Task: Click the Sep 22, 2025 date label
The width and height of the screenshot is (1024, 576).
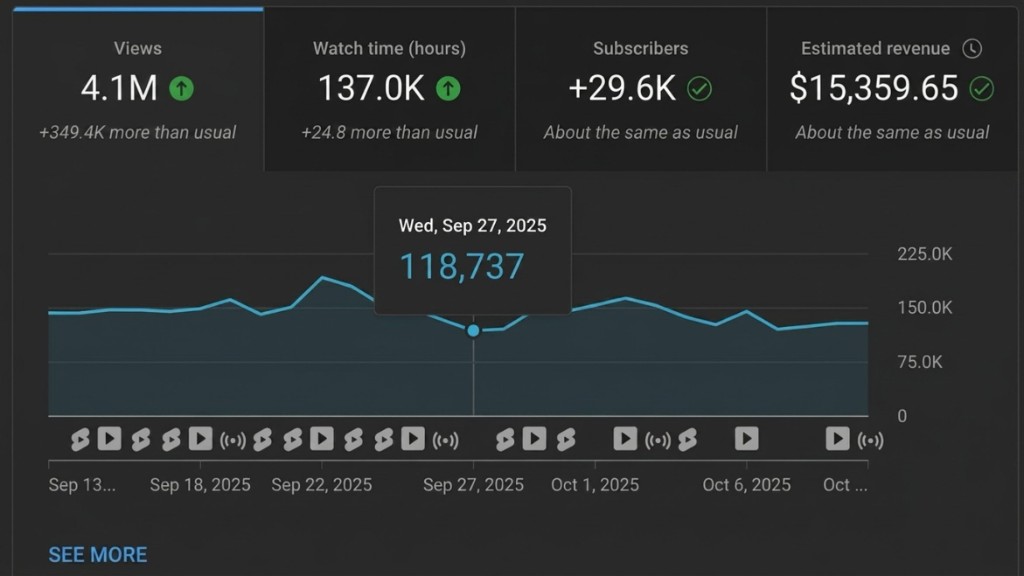Action: click(321, 485)
